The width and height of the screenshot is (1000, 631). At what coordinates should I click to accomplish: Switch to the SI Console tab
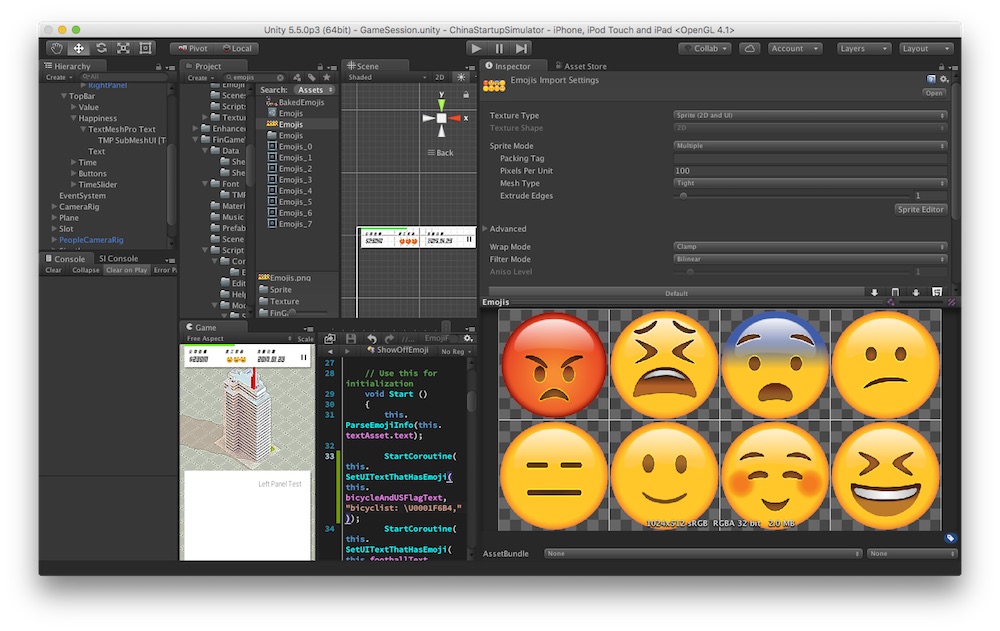pyautogui.click(x=118, y=259)
